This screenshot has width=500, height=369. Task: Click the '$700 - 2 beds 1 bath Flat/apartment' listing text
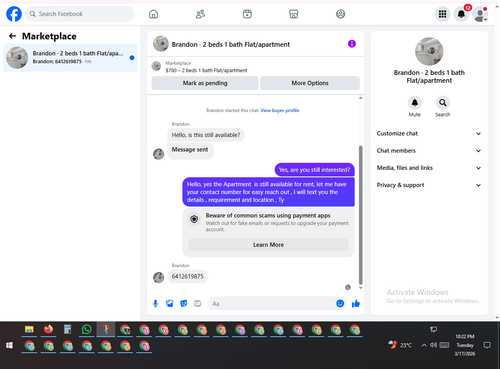click(x=206, y=70)
